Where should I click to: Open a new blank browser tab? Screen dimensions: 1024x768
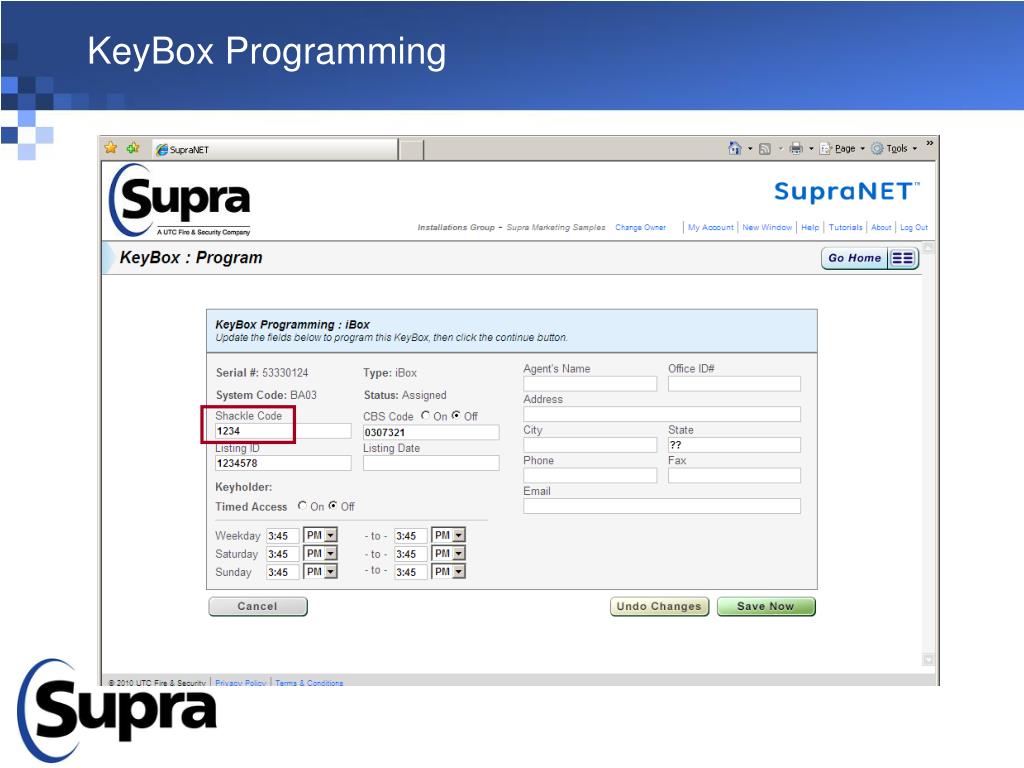411,150
